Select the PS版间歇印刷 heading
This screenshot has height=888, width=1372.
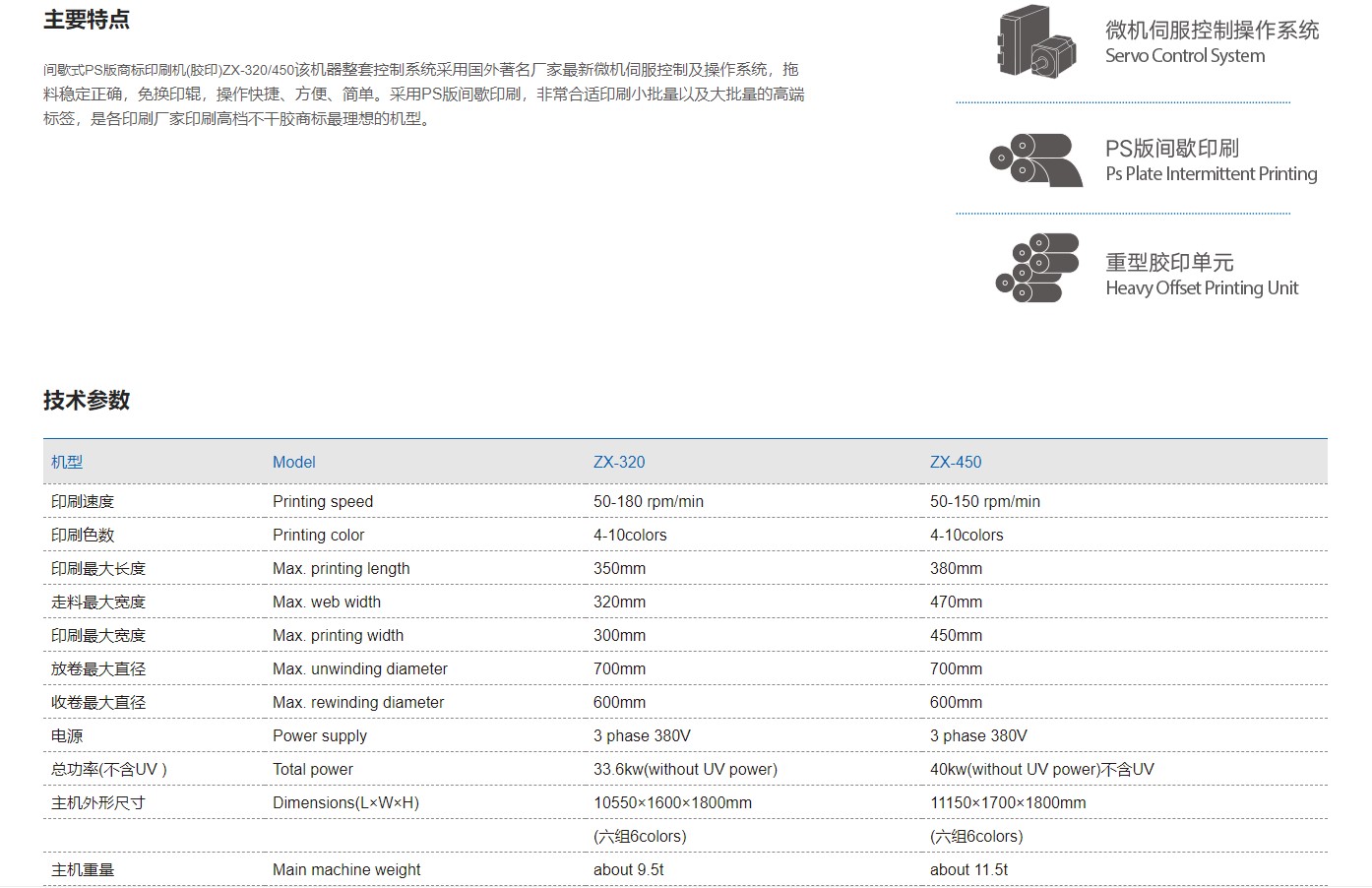1171,148
